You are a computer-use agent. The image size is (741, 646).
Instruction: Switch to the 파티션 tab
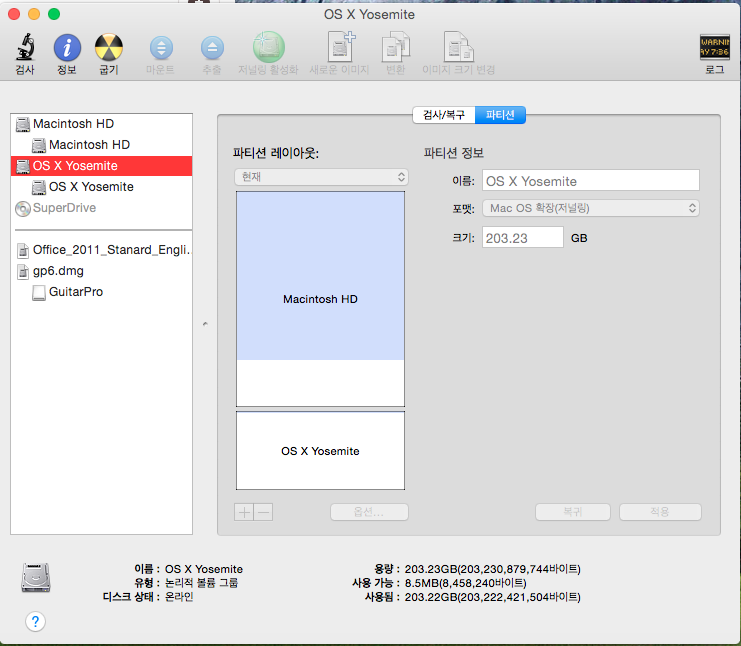coord(500,115)
